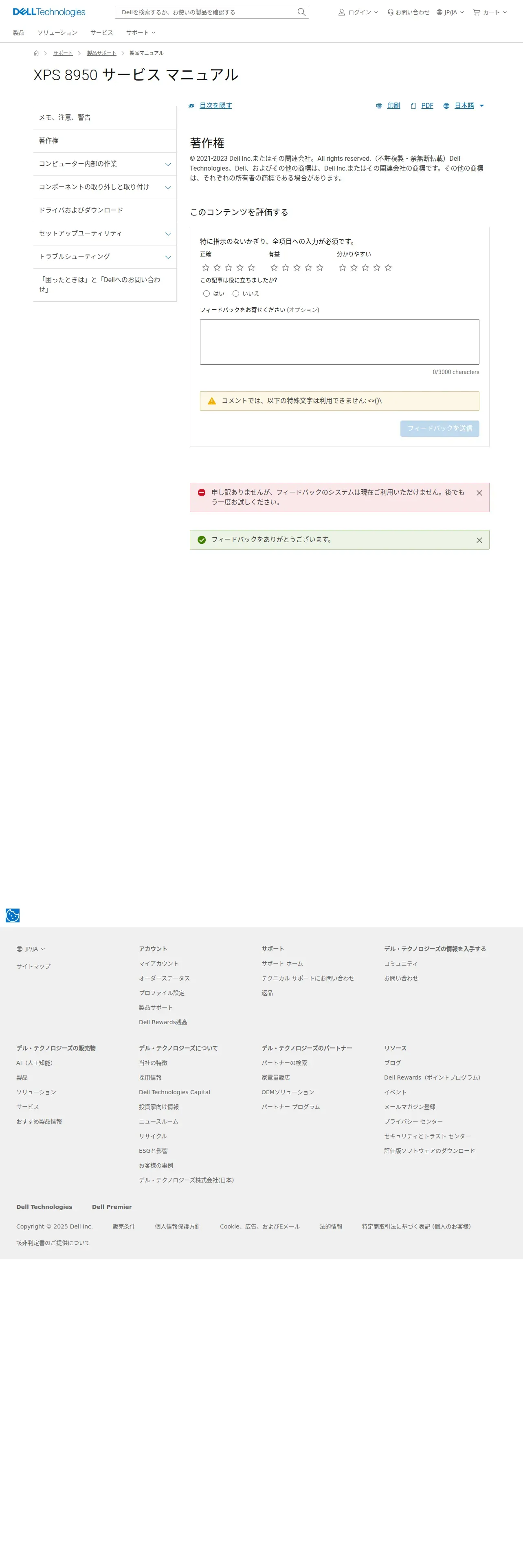This screenshot has height=1568, width=523.
Task: Rate 分かりやすい with second star
Action: [x=354, y=268]
